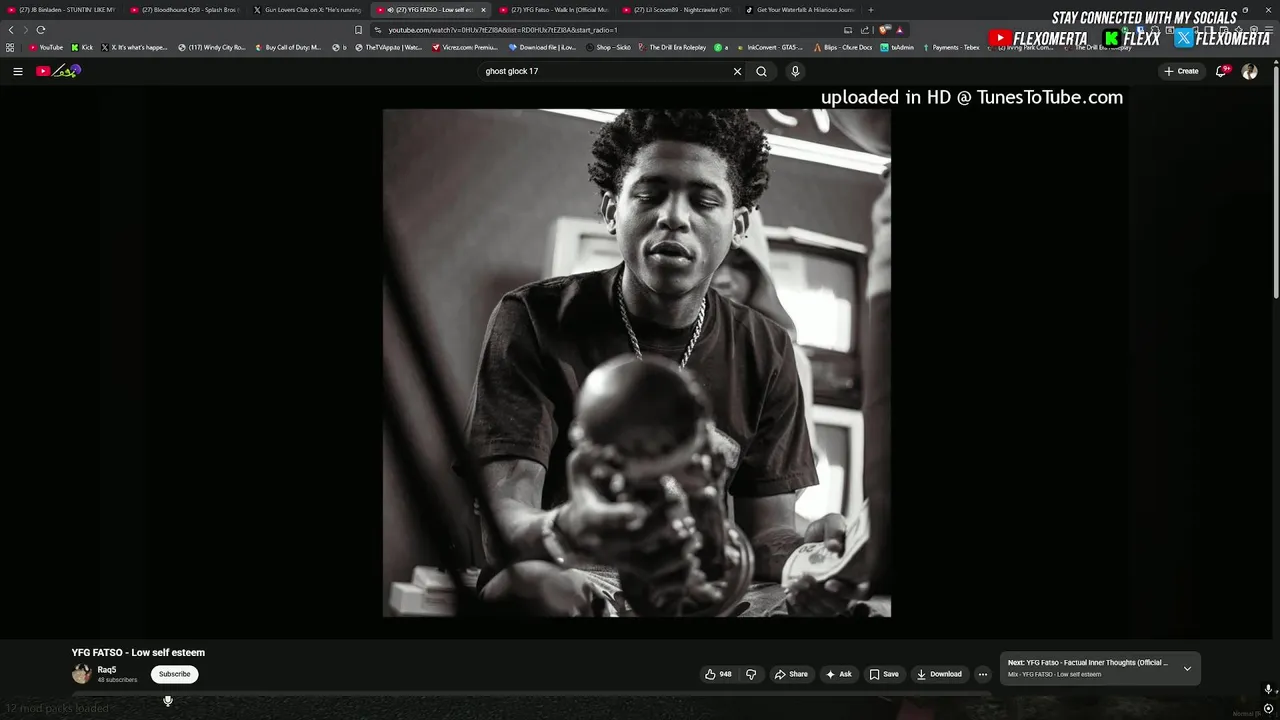Click the video title 'YFG FATSO - Low self esteem'

[x=138, y=652]
